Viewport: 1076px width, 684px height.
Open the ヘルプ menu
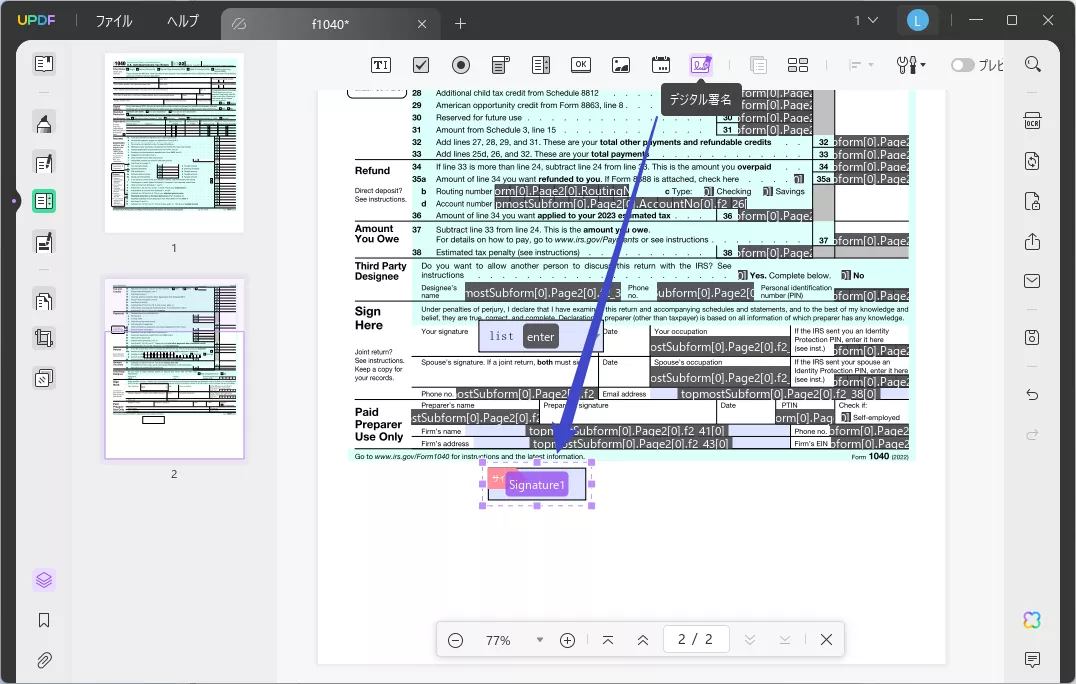(x=183, y=21)
